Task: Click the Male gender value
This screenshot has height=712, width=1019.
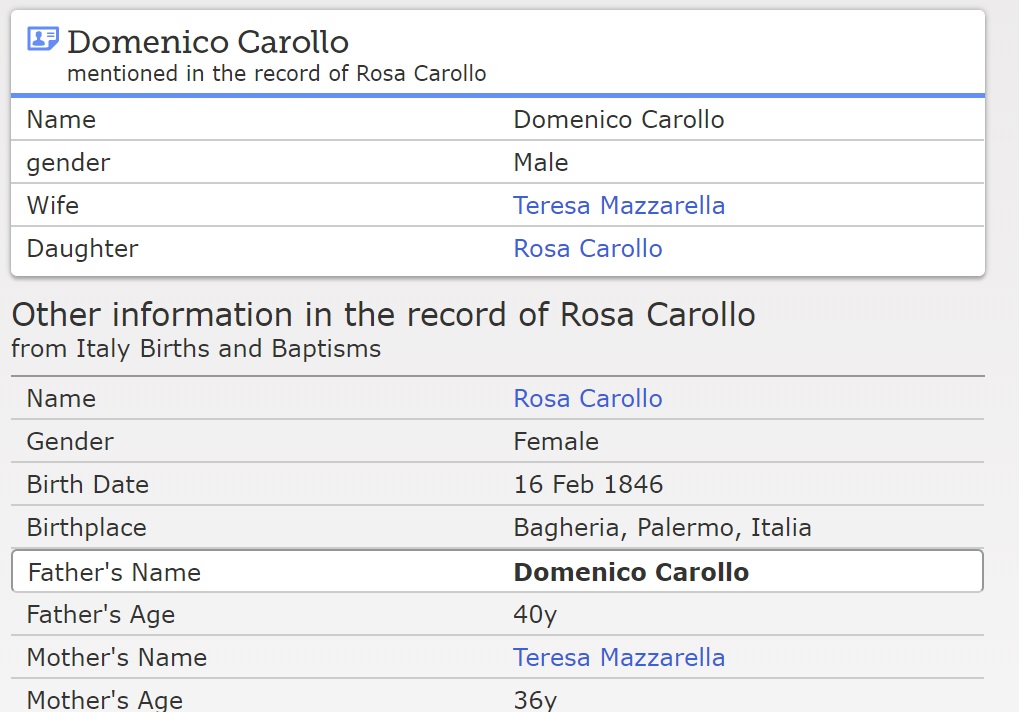Action: (x=540, y=163)
